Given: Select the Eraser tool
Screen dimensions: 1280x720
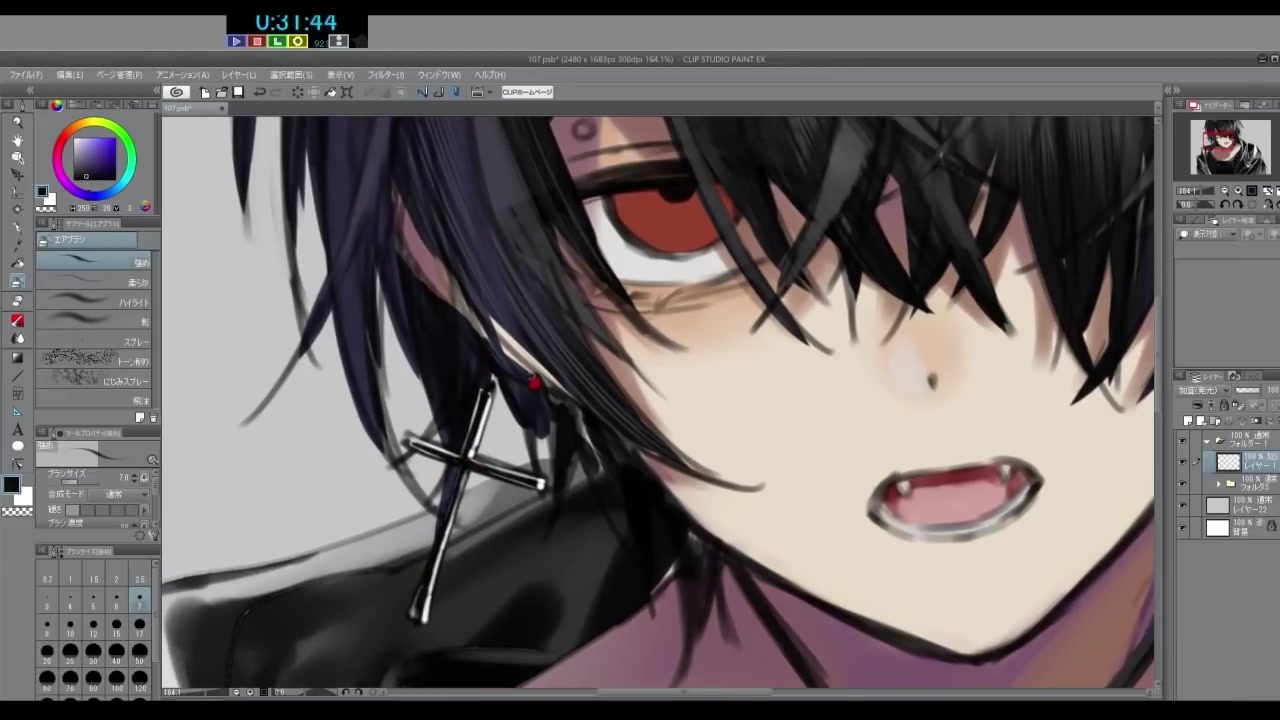Looking at the screenshot, I should pos(17,300).
